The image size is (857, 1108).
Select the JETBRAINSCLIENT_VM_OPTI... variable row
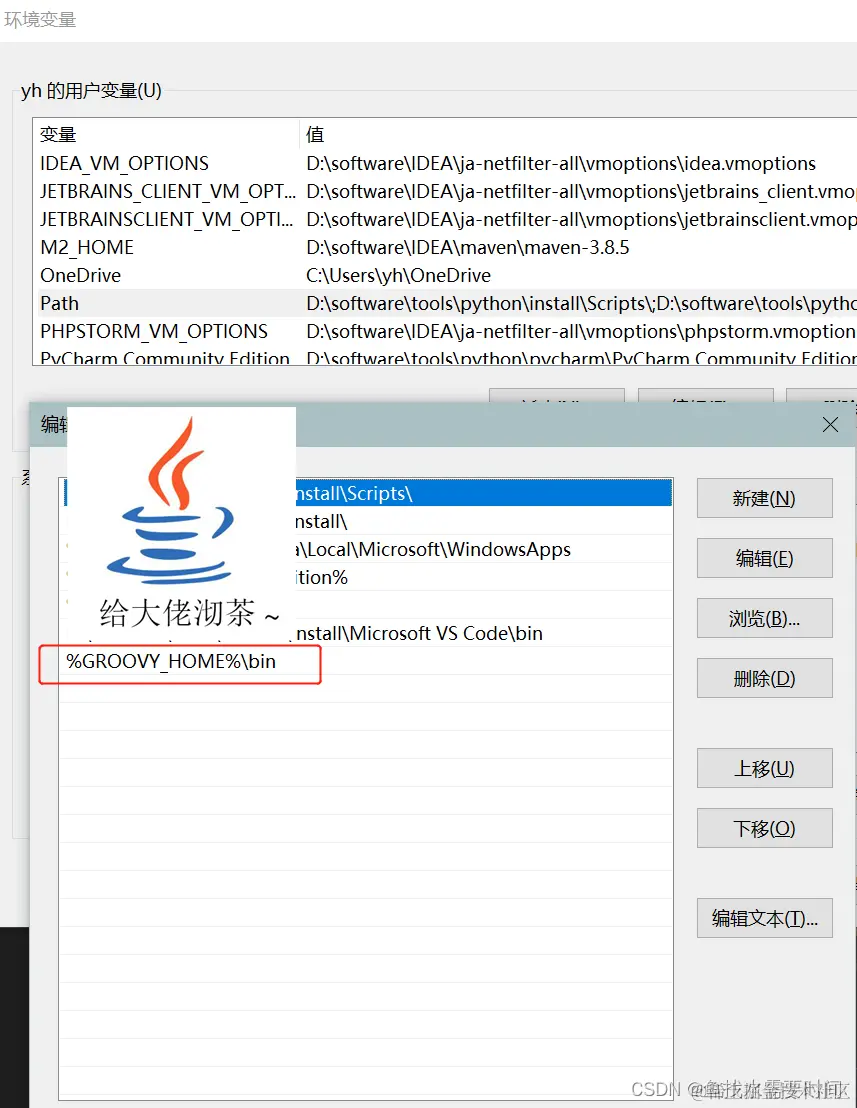(x=445, y=219)
